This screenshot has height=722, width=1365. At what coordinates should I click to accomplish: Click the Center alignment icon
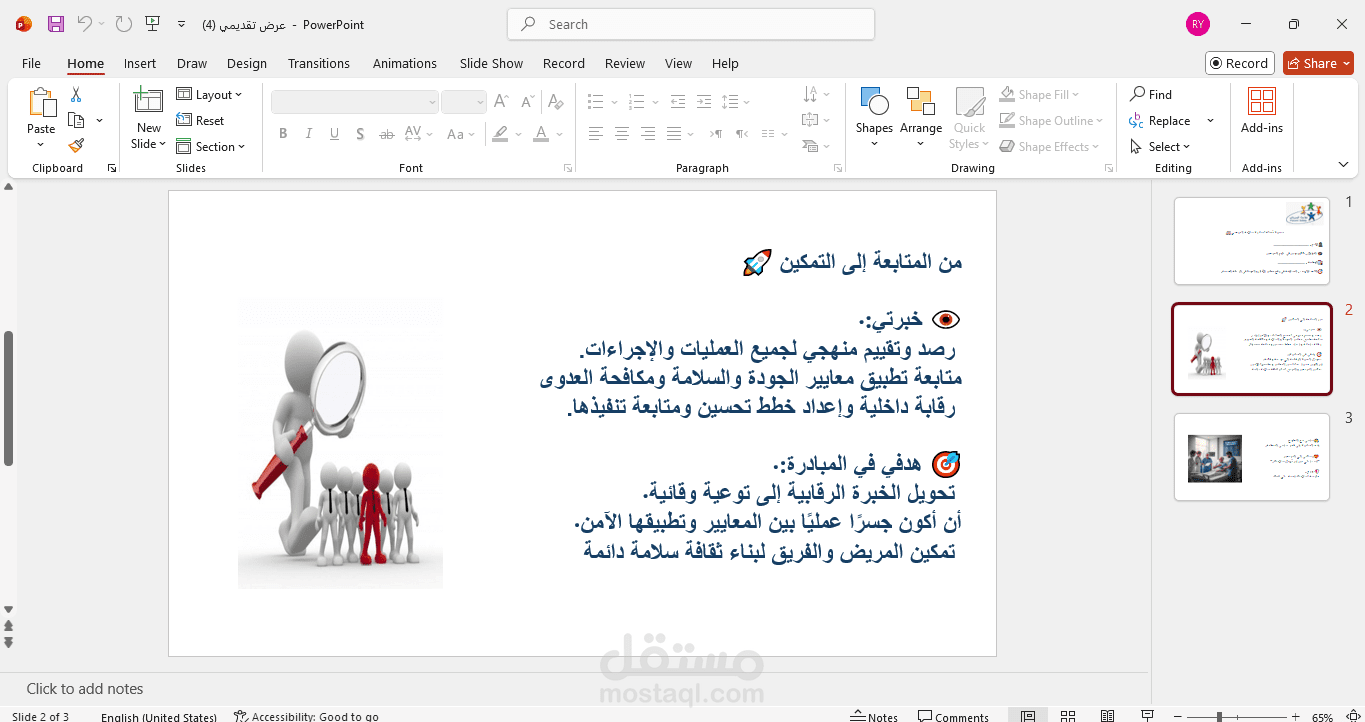coord(621,133)
